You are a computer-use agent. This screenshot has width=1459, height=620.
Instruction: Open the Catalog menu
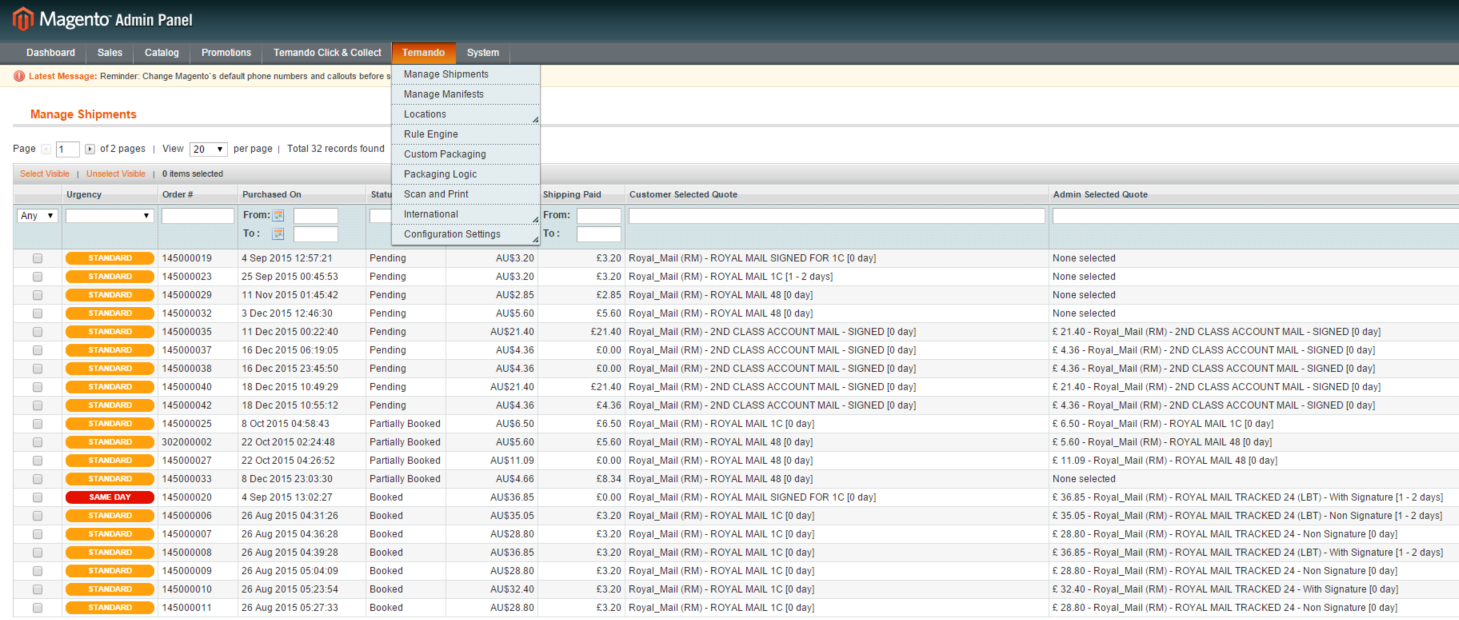(x=162, y=53)
